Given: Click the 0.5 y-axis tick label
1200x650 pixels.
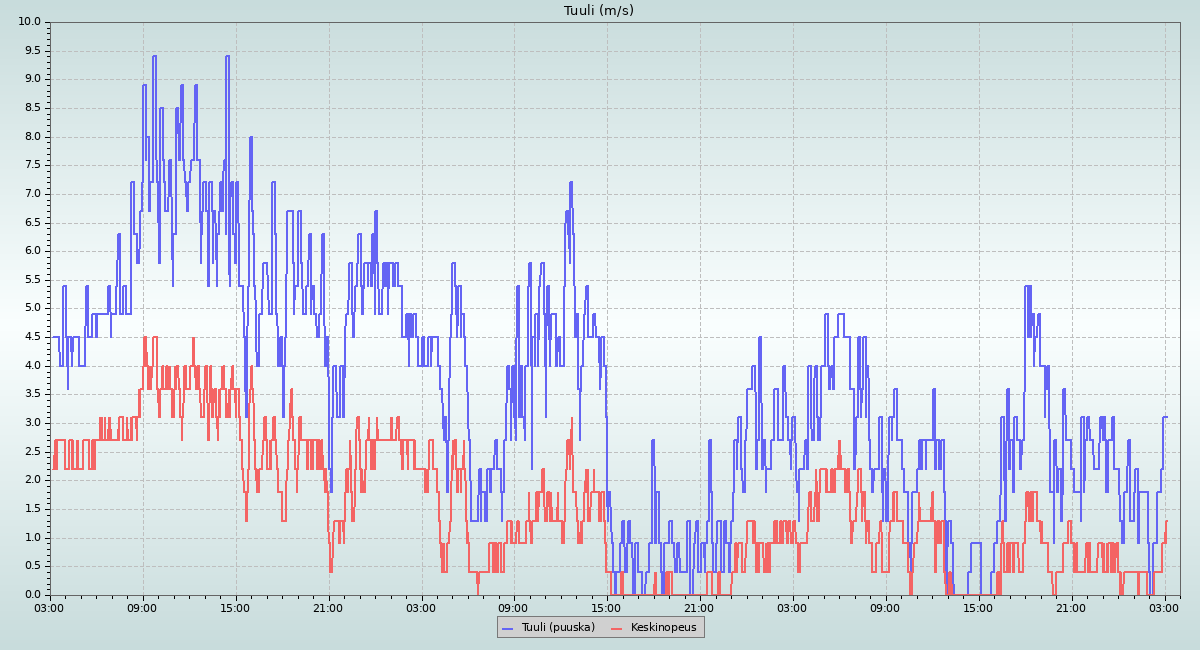Looking at the screenshot, I should pos(32,567).
